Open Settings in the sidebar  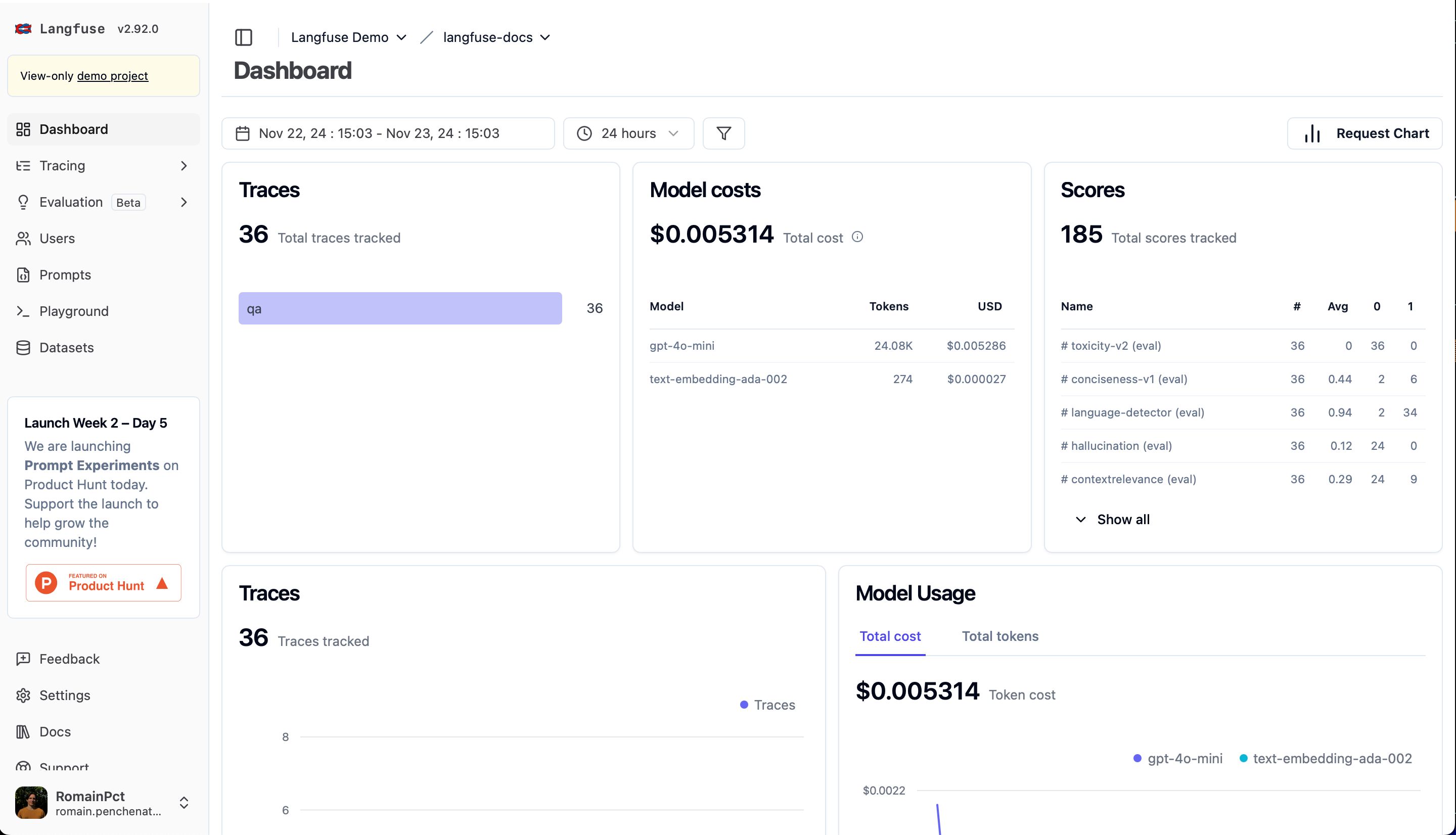(x=104, y=695)
